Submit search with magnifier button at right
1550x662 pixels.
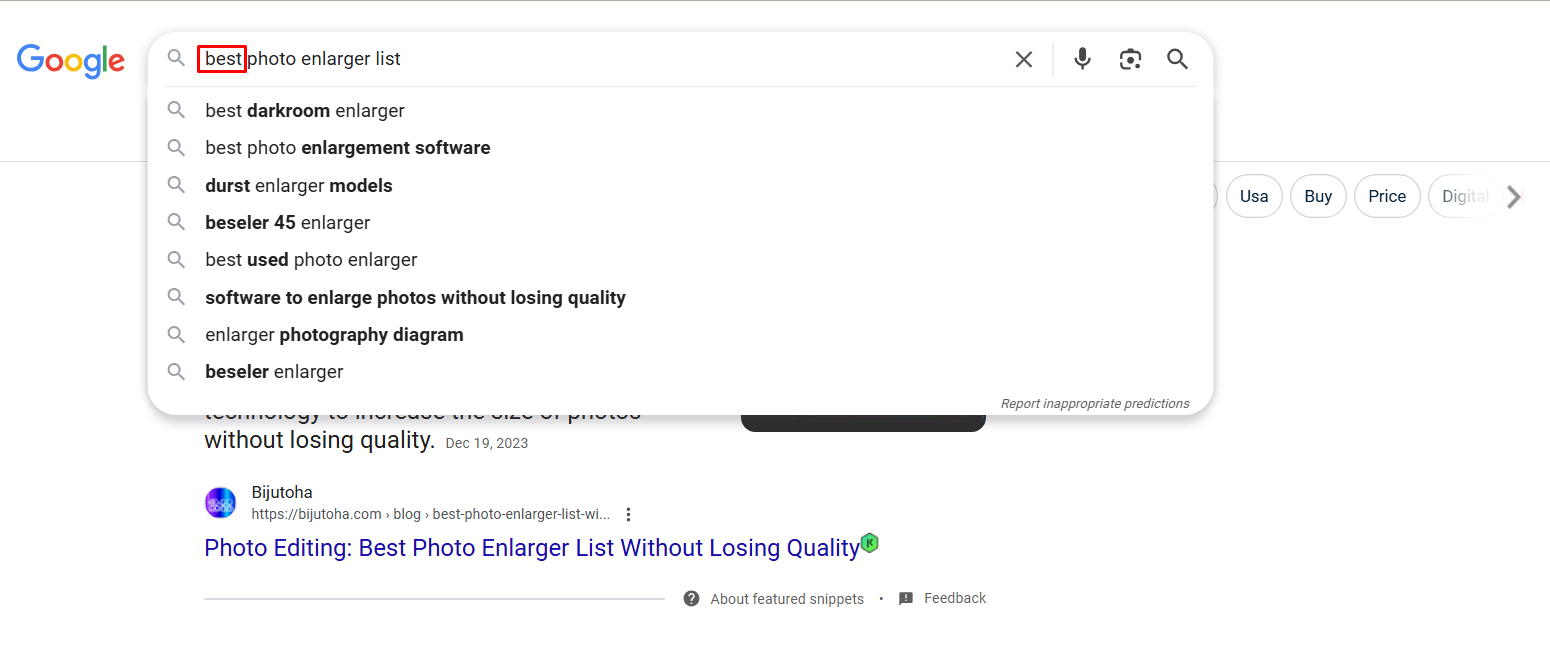(x=1177, y=59)
